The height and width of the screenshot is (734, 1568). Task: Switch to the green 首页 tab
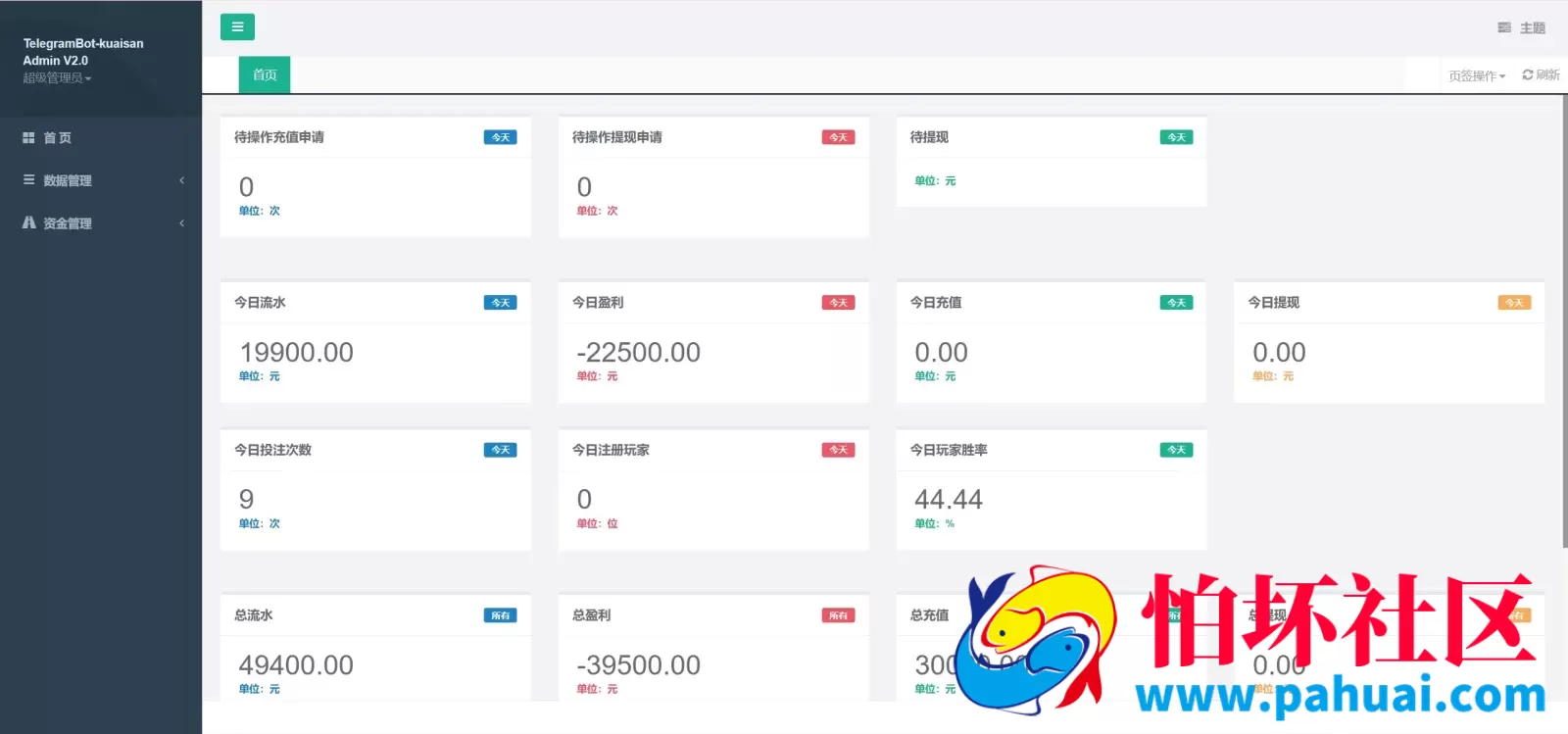(265, 74)
